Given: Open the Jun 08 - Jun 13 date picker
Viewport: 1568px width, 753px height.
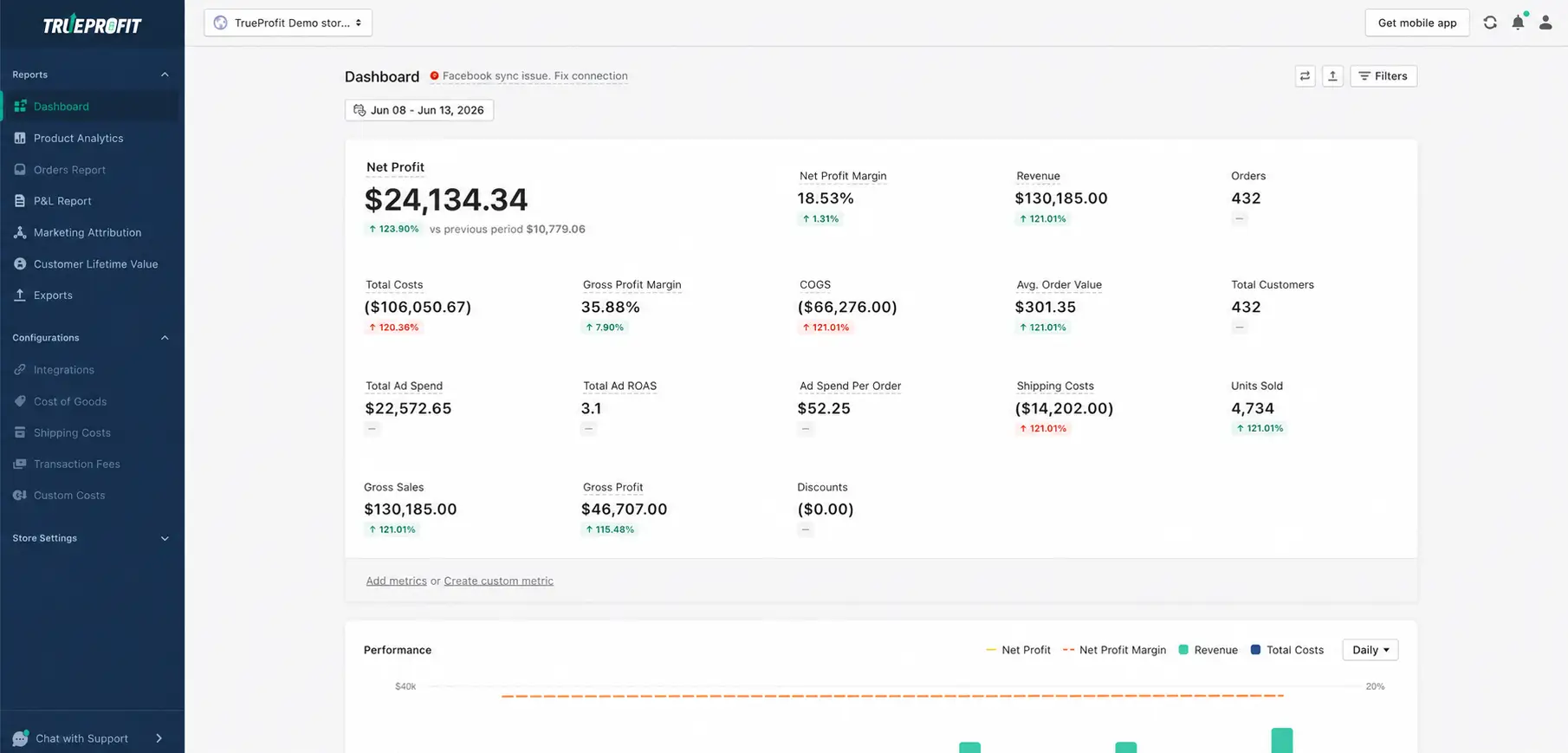Looking at the screenshot, I should (419, 110).
